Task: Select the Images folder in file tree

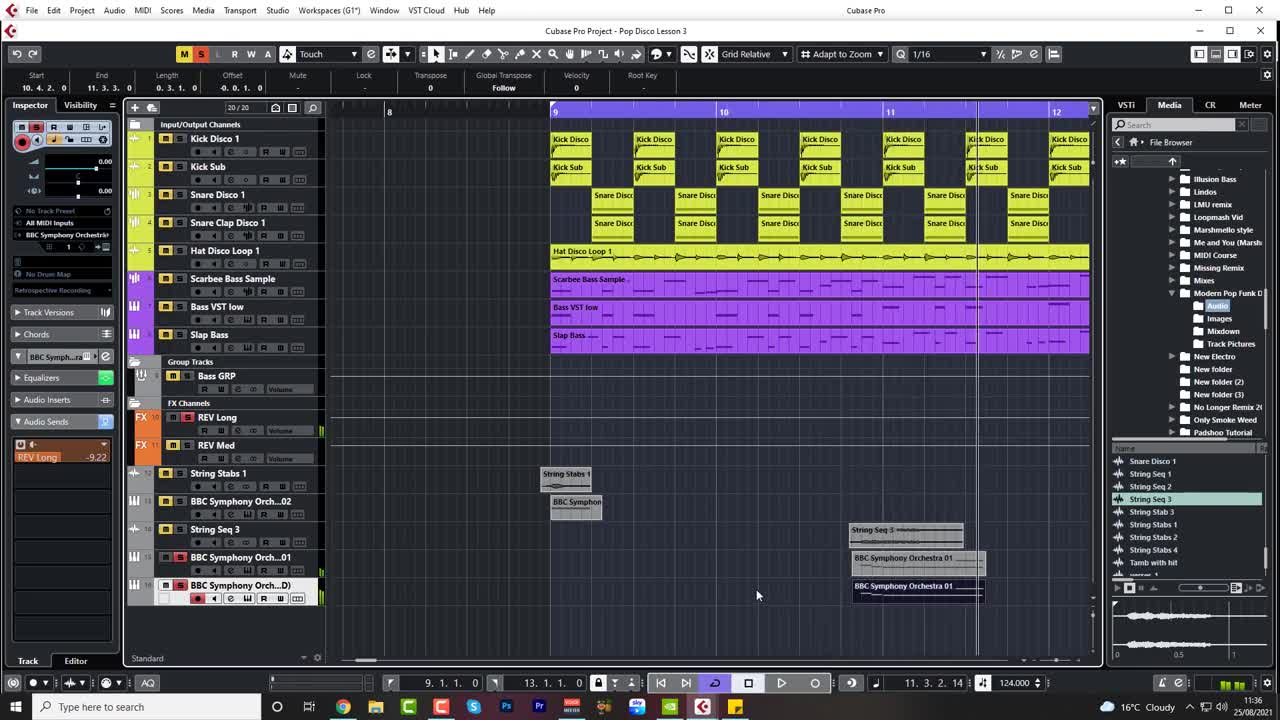Action: click(1219, 318)
